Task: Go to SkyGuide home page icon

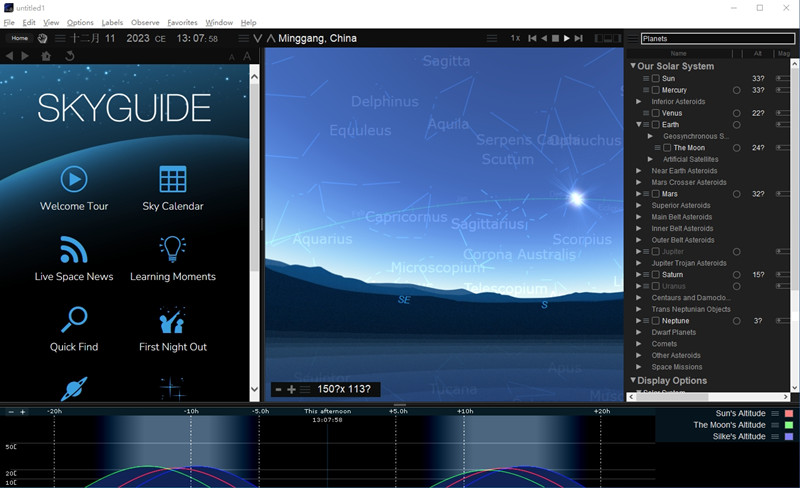Action: pos(46,56)
